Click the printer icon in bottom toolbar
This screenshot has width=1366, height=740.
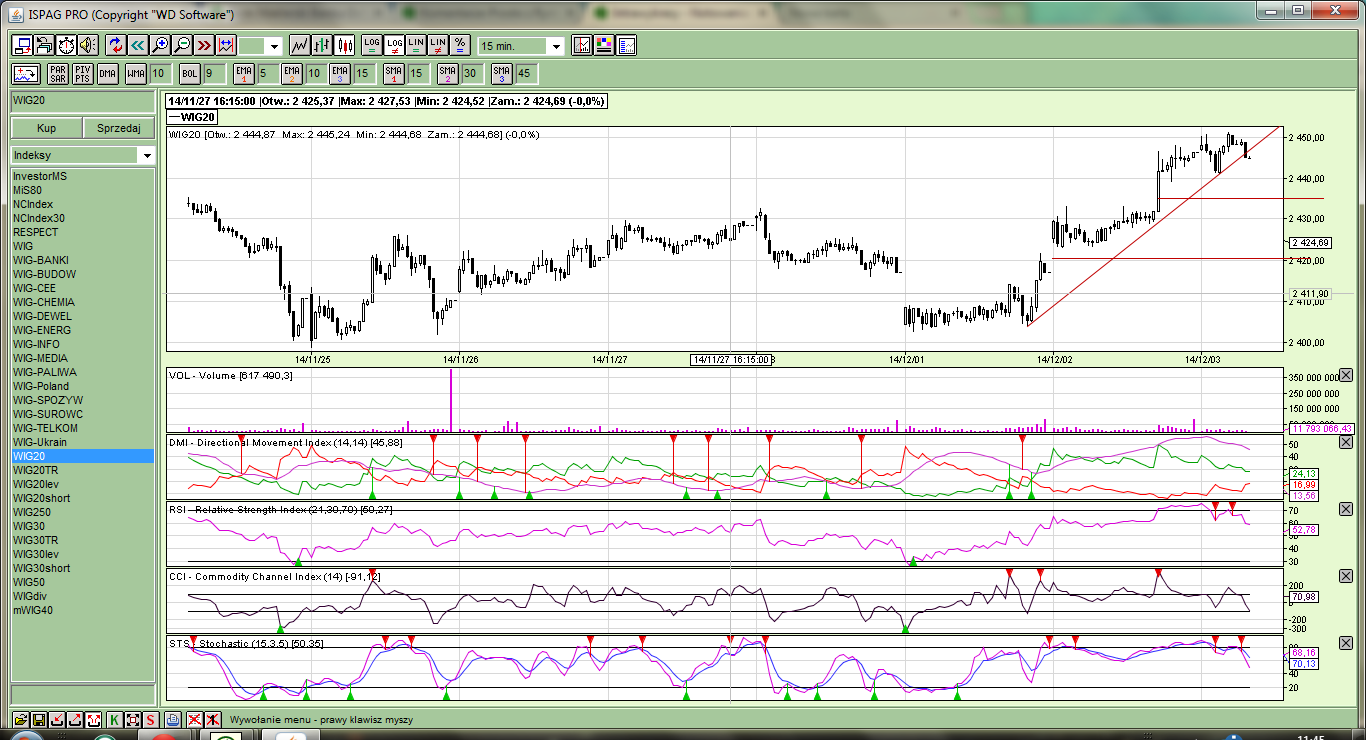point(173,720)
